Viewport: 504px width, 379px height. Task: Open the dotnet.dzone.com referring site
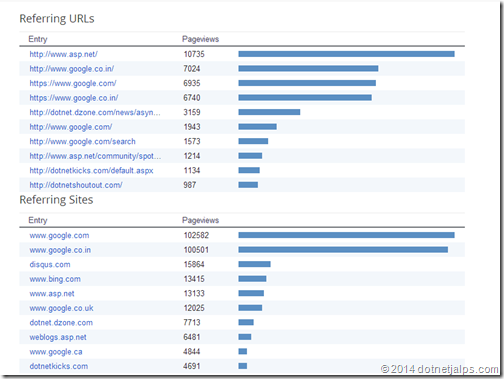pyautogui.click(x=61, y=323)
